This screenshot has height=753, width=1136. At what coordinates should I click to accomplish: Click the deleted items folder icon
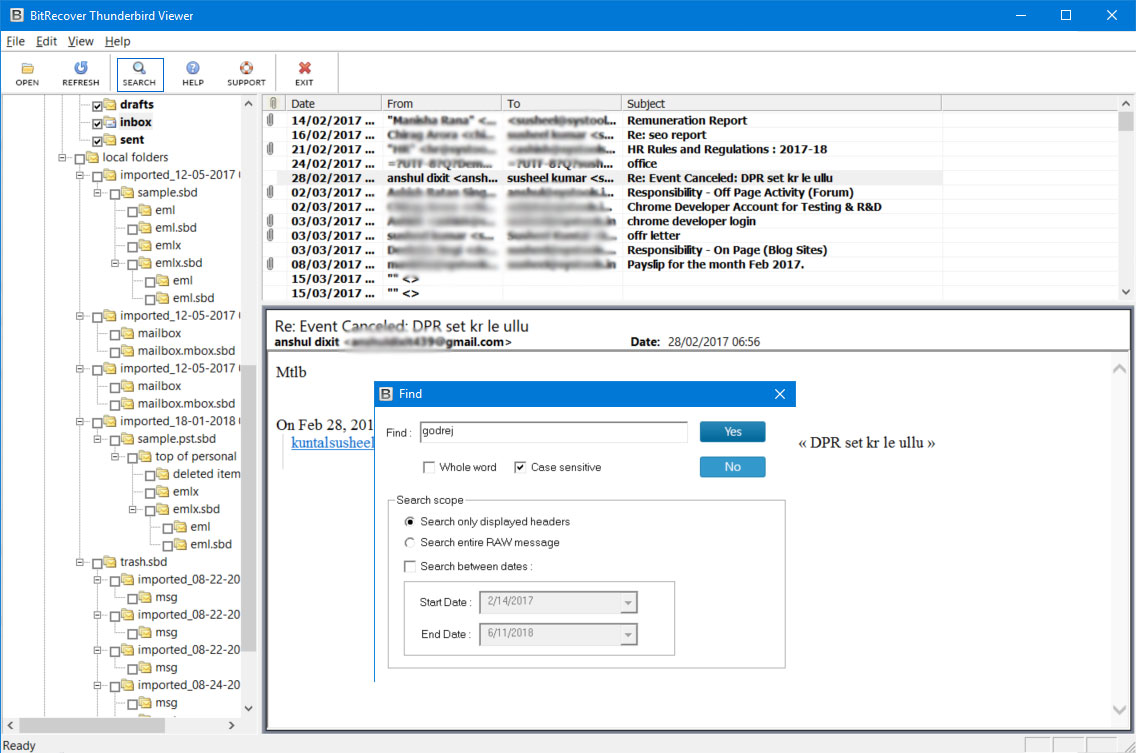[x=162, y=474]
